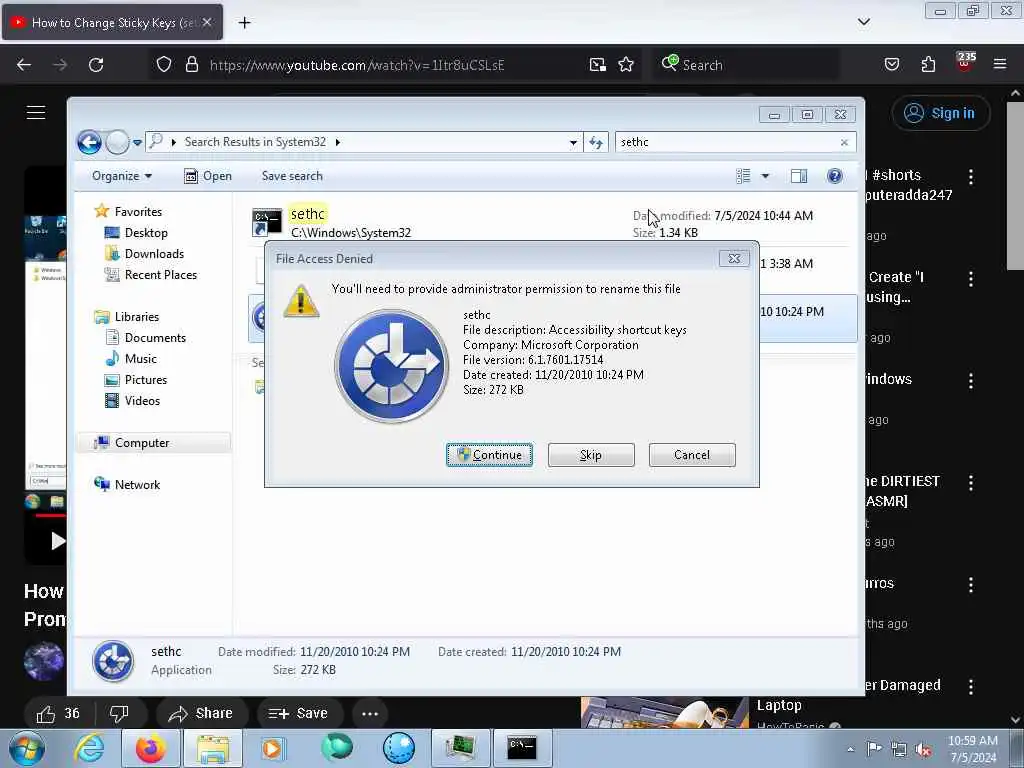Open options for the DIRTIEST ASMR video
This screenshot has height=768, width=1024.
point(971,483)
